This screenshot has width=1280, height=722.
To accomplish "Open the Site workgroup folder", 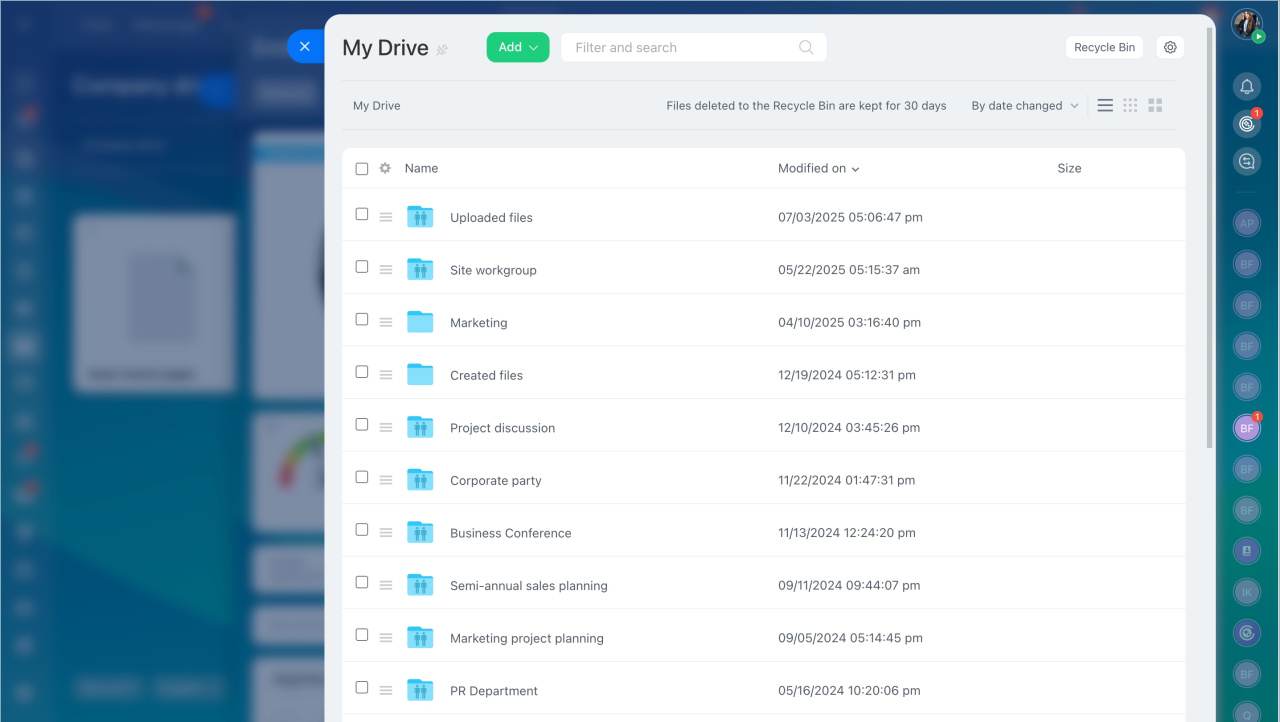I will coord(493,270).
